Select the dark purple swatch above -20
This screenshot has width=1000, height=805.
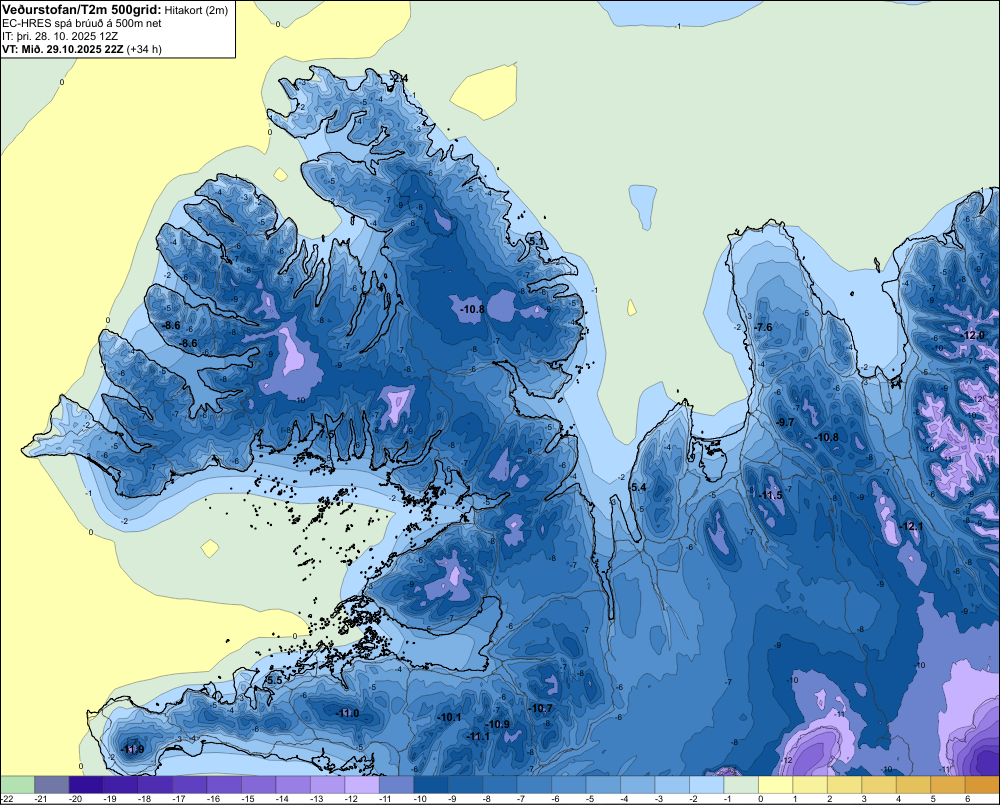point(86,784)
